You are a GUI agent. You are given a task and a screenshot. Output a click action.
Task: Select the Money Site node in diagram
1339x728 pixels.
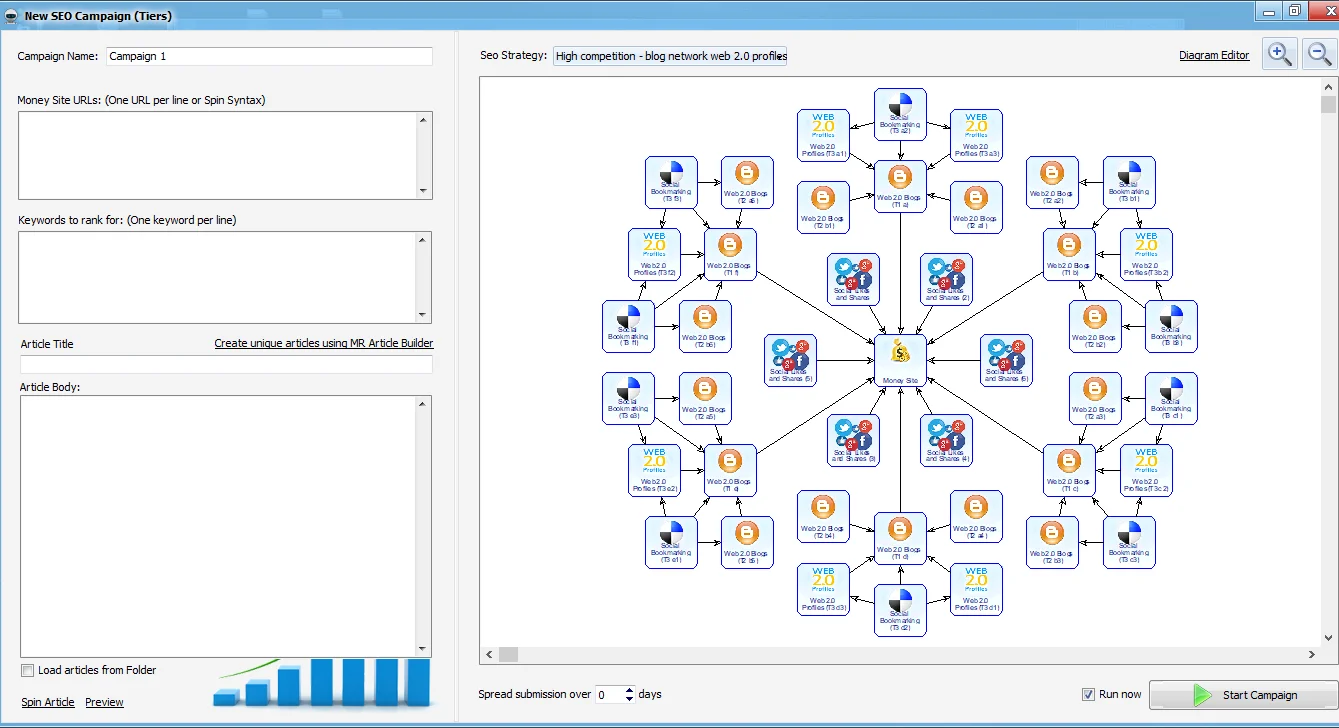900,360
